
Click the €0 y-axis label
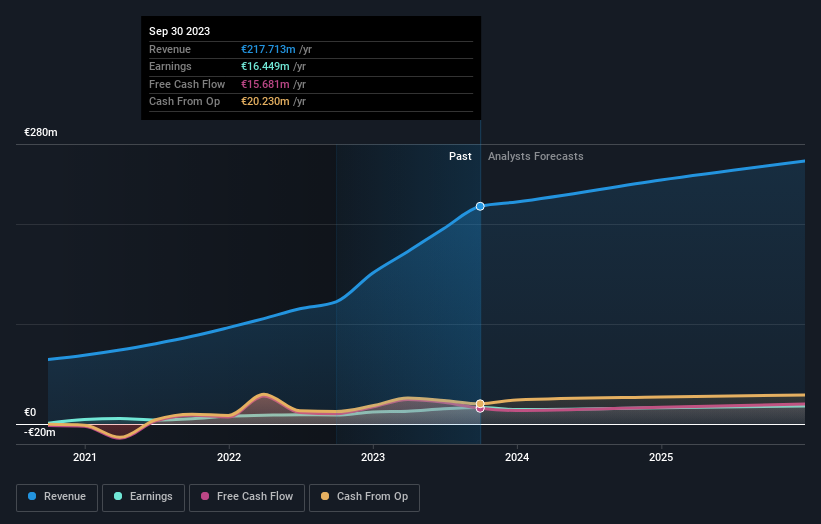(x=30, y=412)
